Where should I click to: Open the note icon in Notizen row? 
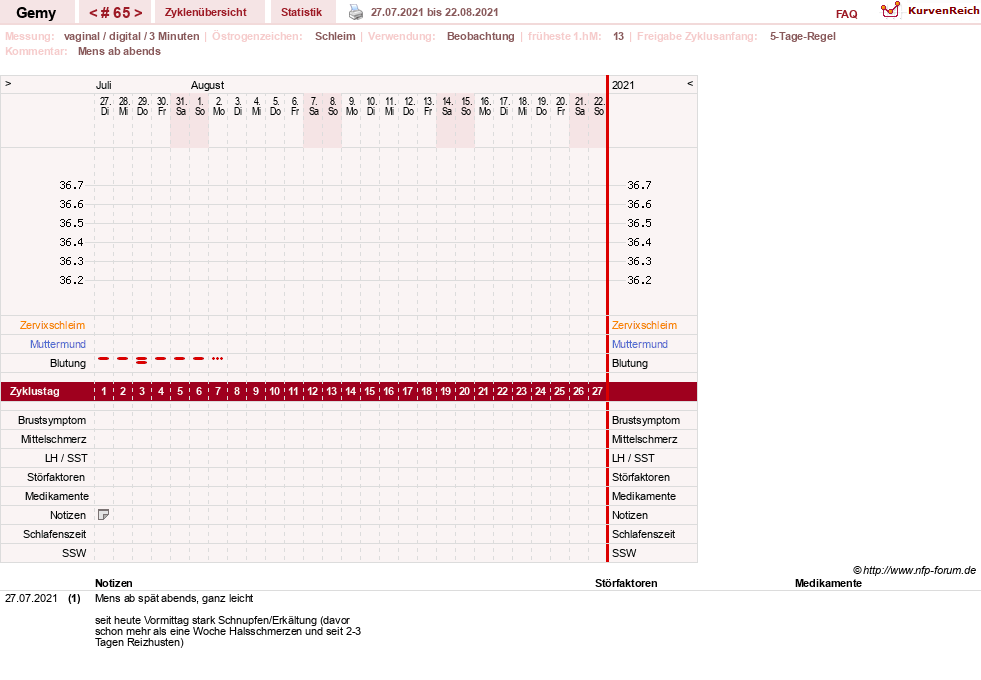(x=104, y=515)
